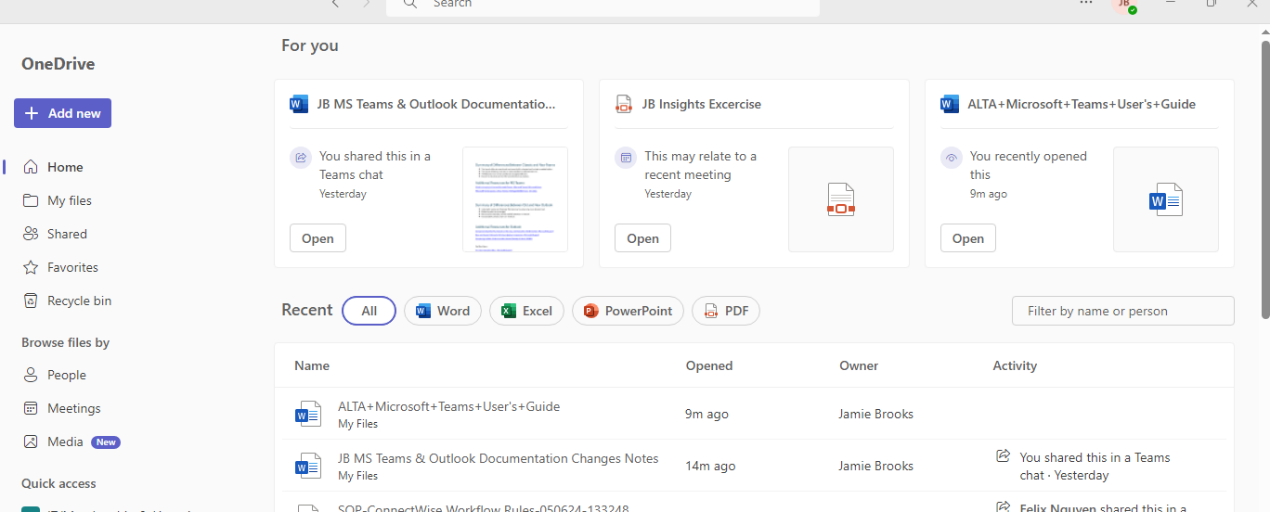The width and height of the screenshot is (1270, 512).
Task: Click the search magnifier icon
Action: pos(409,4)
